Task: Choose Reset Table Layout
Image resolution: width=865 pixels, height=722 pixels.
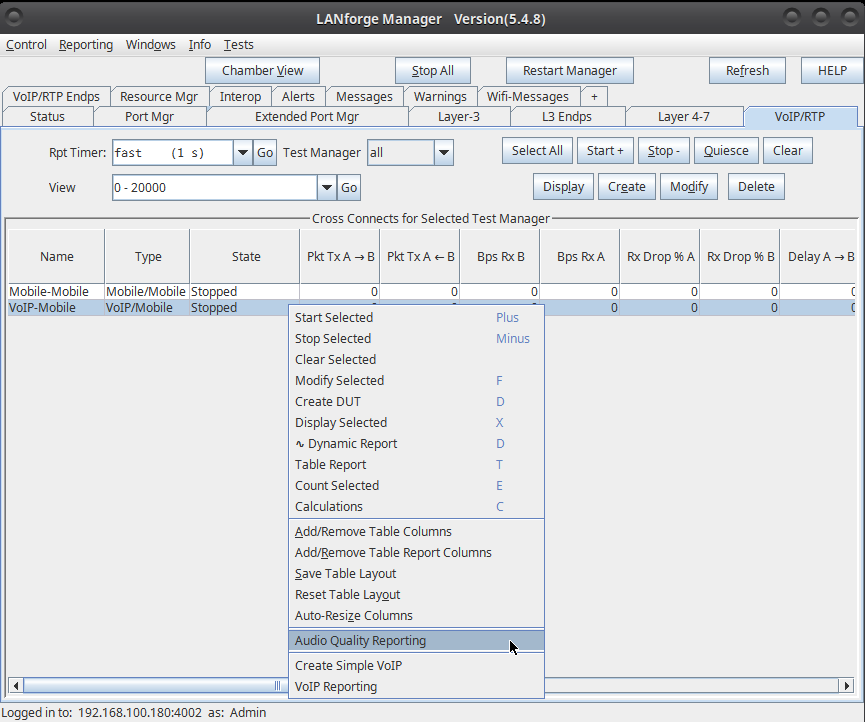Action: [417, 595]
